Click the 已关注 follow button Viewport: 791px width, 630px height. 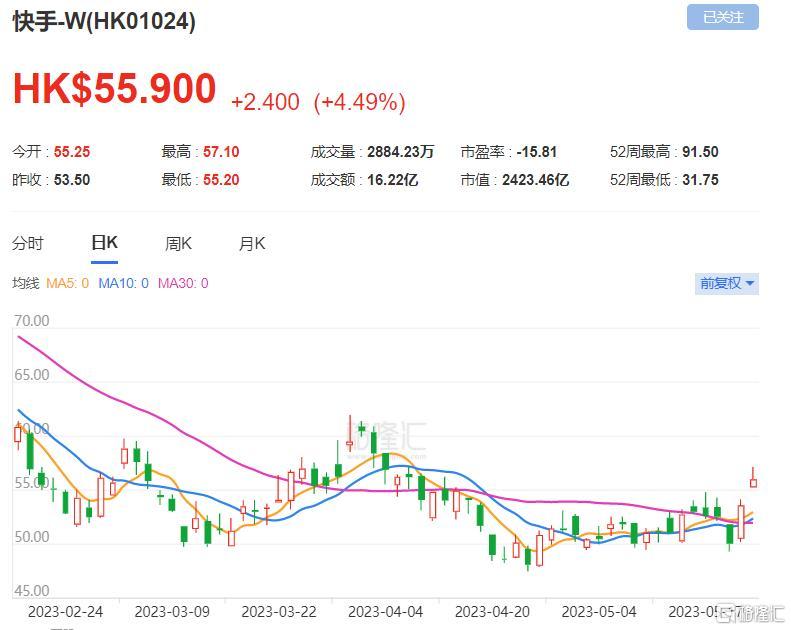[722, 17]
